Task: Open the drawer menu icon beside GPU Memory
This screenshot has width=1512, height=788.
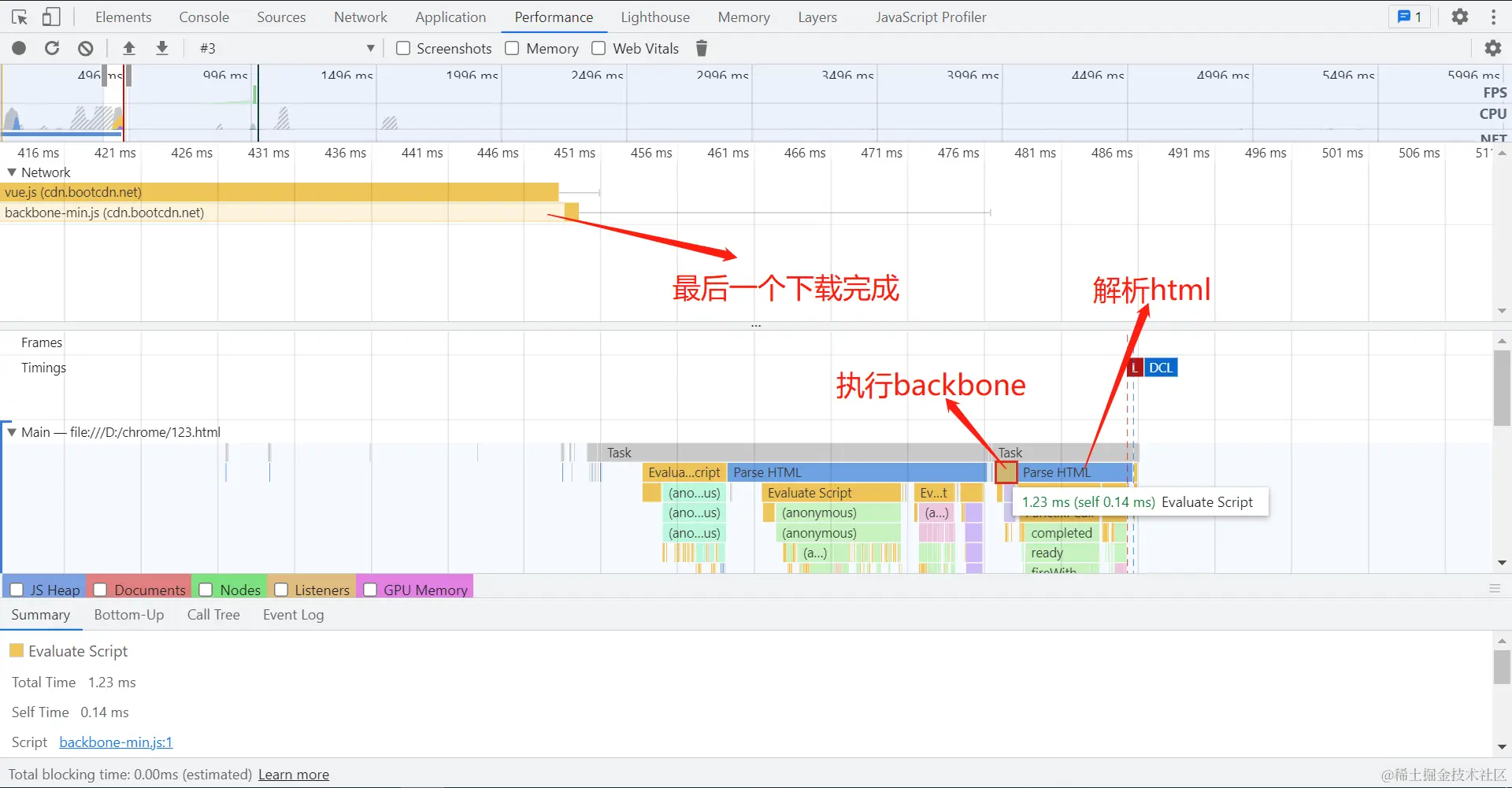Action: click(x=1495, y=588)
